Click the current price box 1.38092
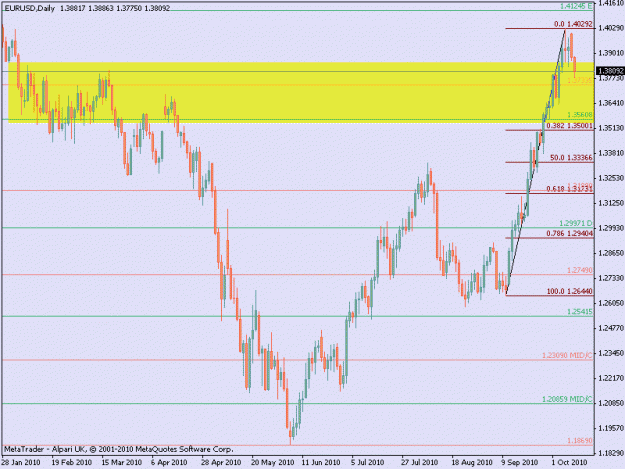 pos(610,71)
